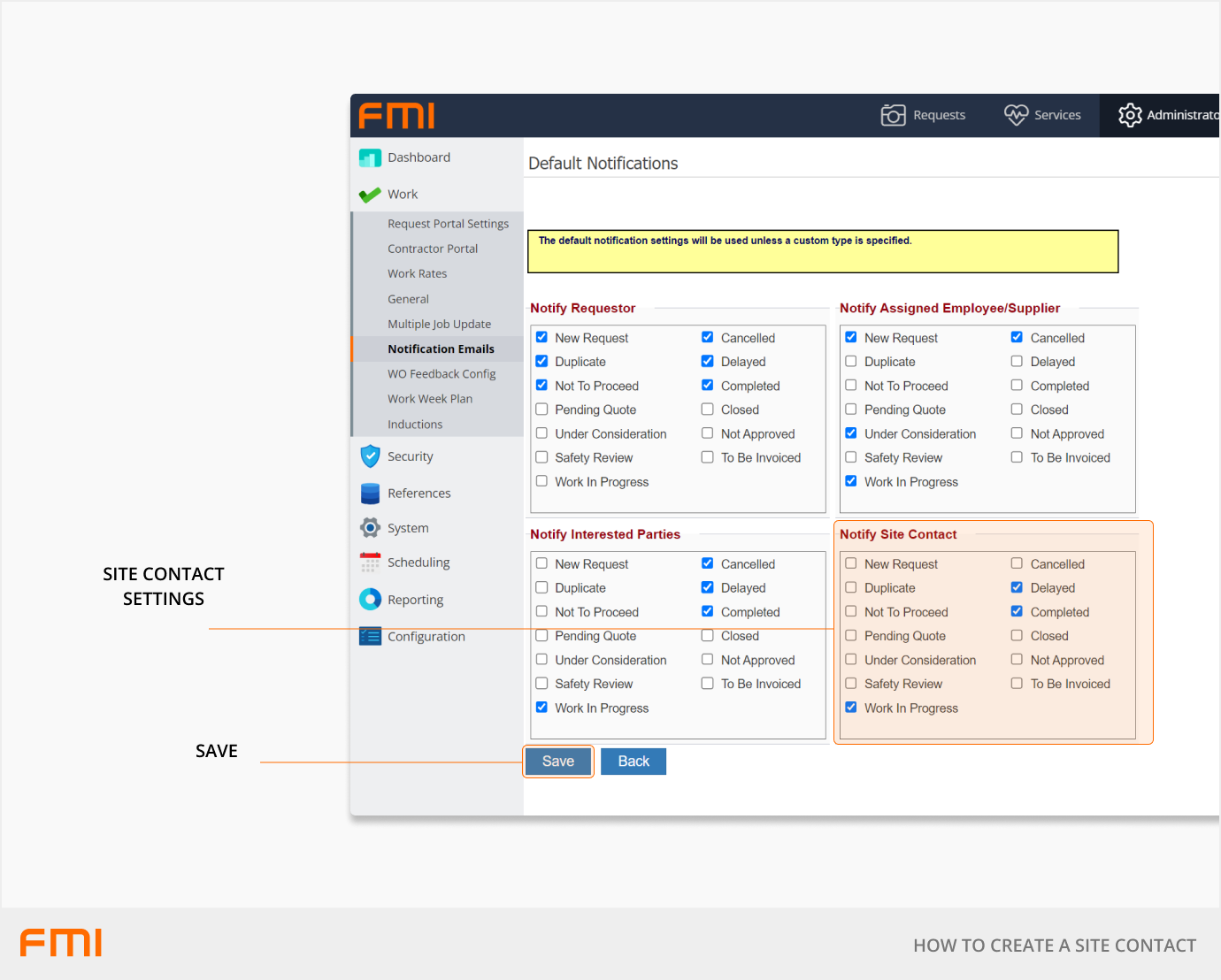Image resolution: width=1221 pixels, height=980 pixels.
Task: Click the Back button
Action: click(x=633, y=762)
